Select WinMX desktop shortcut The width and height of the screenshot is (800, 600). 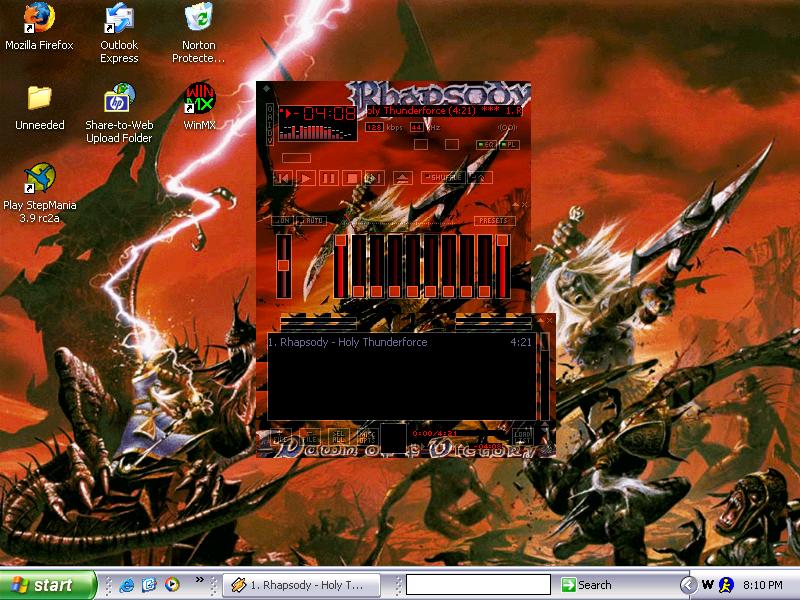pos(199,106)
